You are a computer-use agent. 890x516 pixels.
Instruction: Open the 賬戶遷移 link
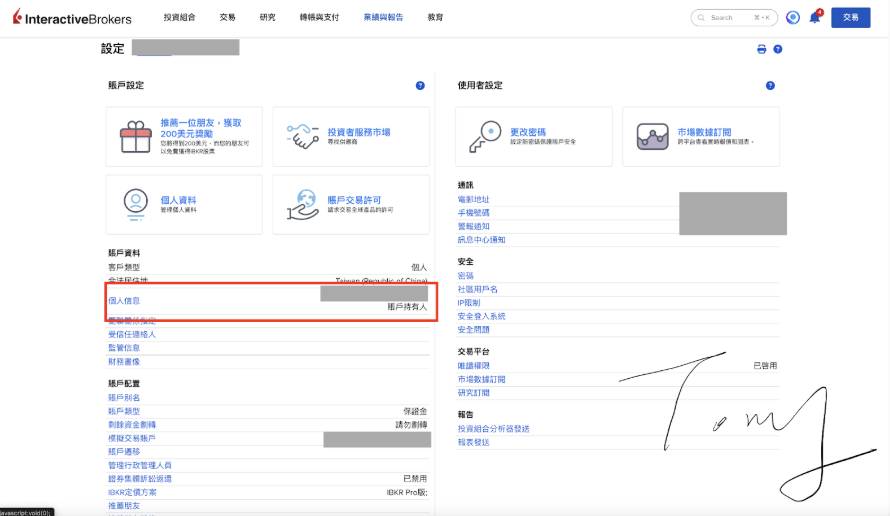124,452
